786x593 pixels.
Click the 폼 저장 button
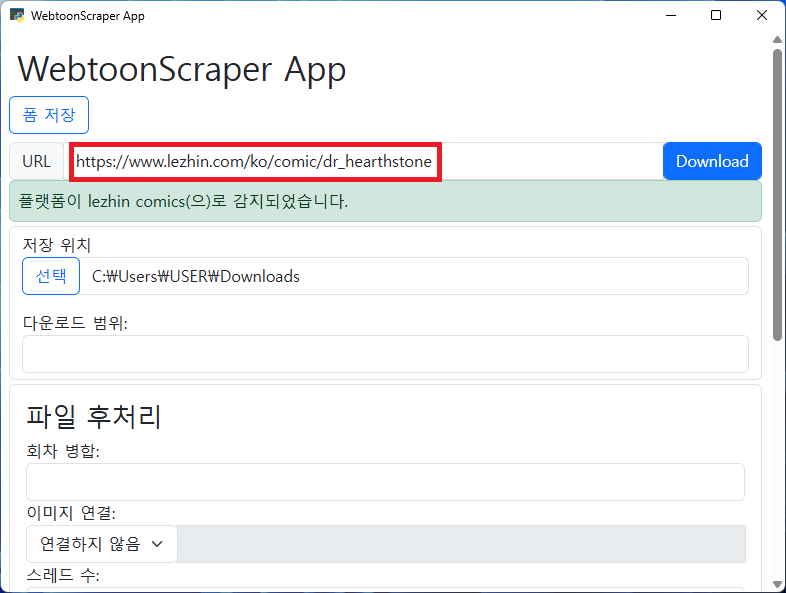tap(49, 115)
